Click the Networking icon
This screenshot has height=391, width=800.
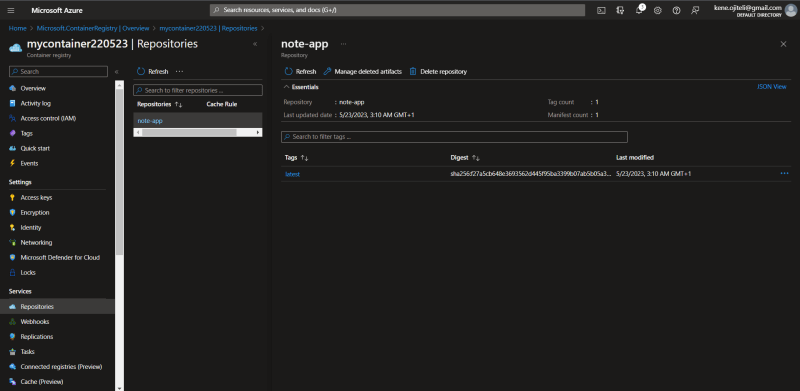point(13,242)
